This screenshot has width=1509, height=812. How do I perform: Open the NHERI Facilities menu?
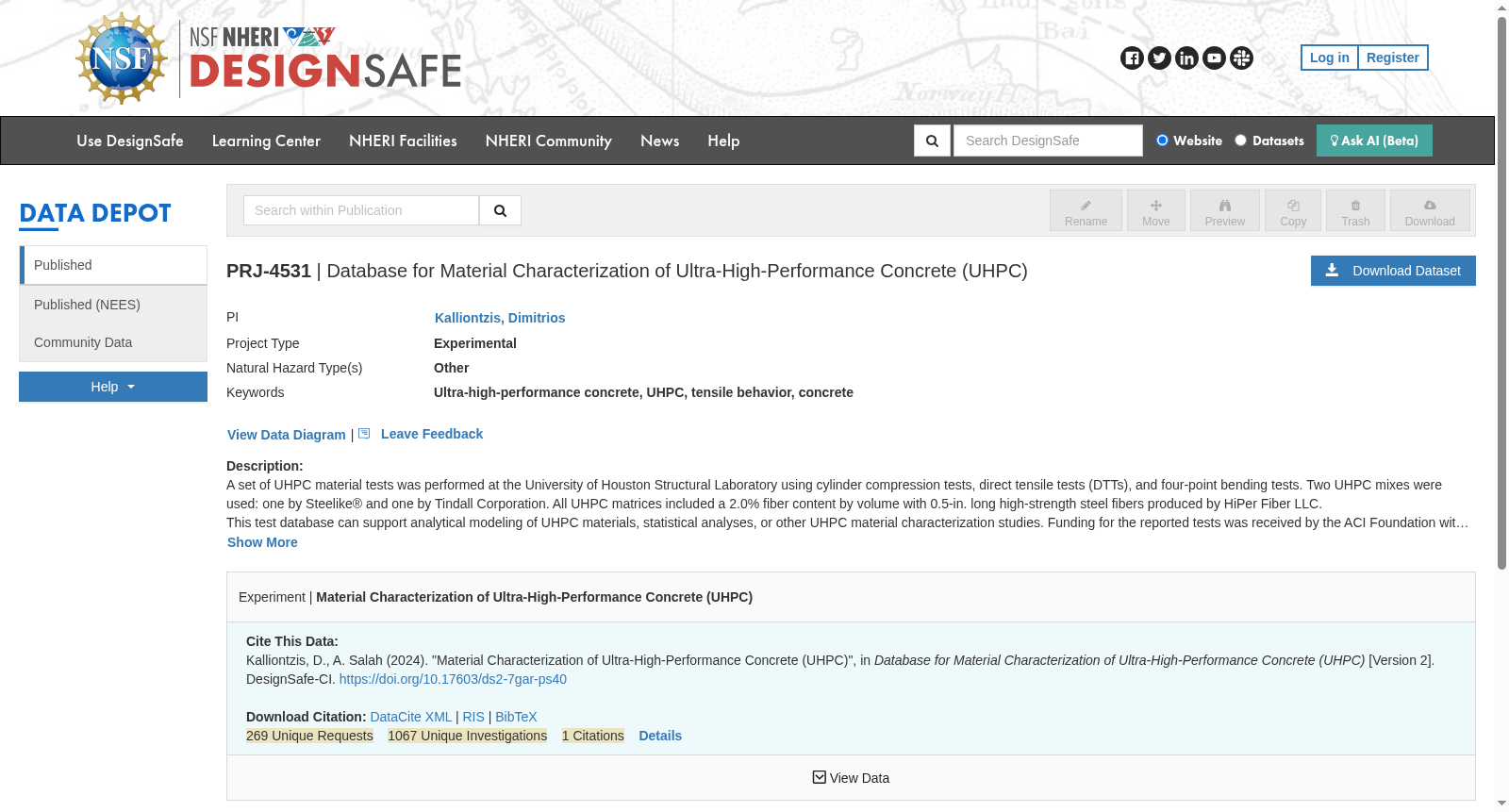[403, 141]
